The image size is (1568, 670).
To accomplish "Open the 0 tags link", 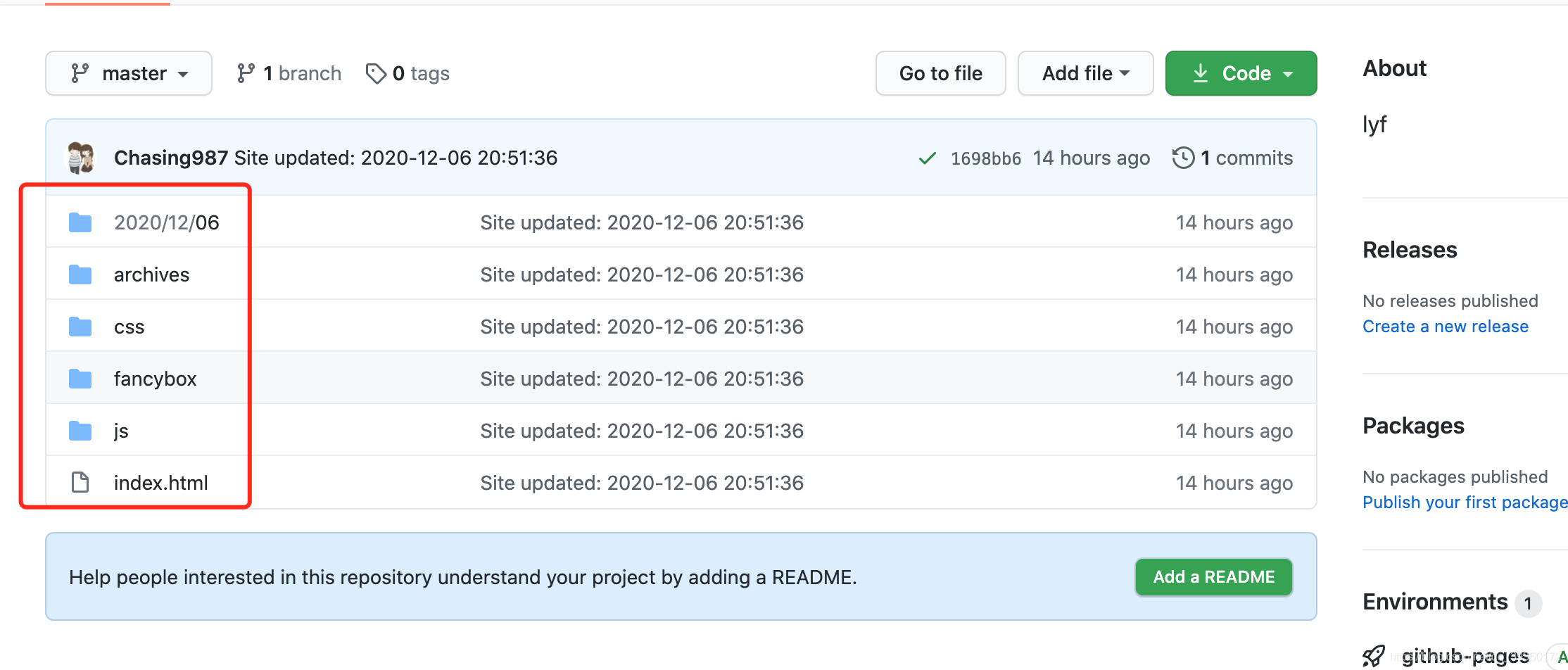I will (x=407, y=73).
